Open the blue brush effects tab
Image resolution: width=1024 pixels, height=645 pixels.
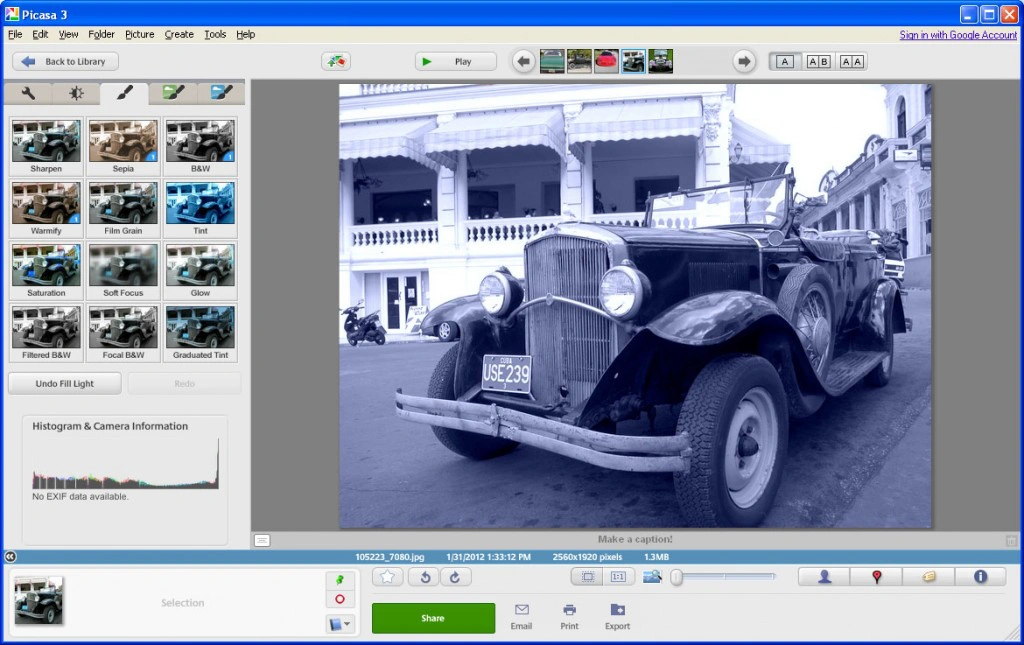[x=221, y=93]
